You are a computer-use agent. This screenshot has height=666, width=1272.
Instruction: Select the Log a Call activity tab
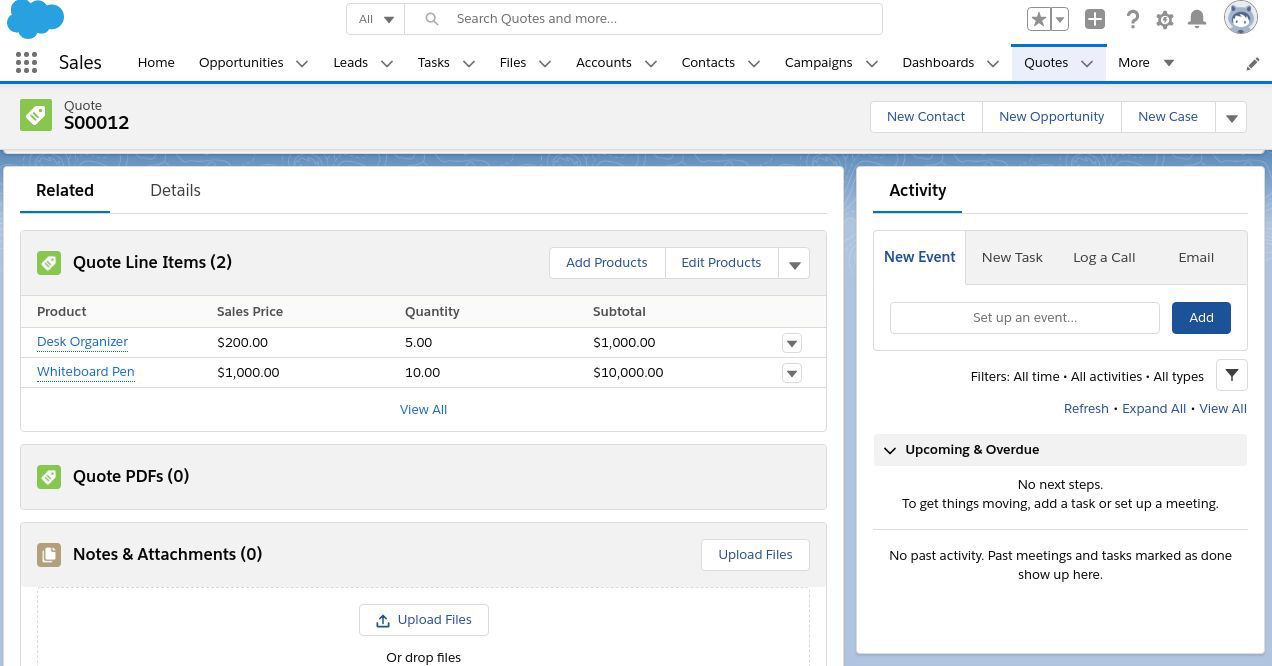click(1104, 257)
